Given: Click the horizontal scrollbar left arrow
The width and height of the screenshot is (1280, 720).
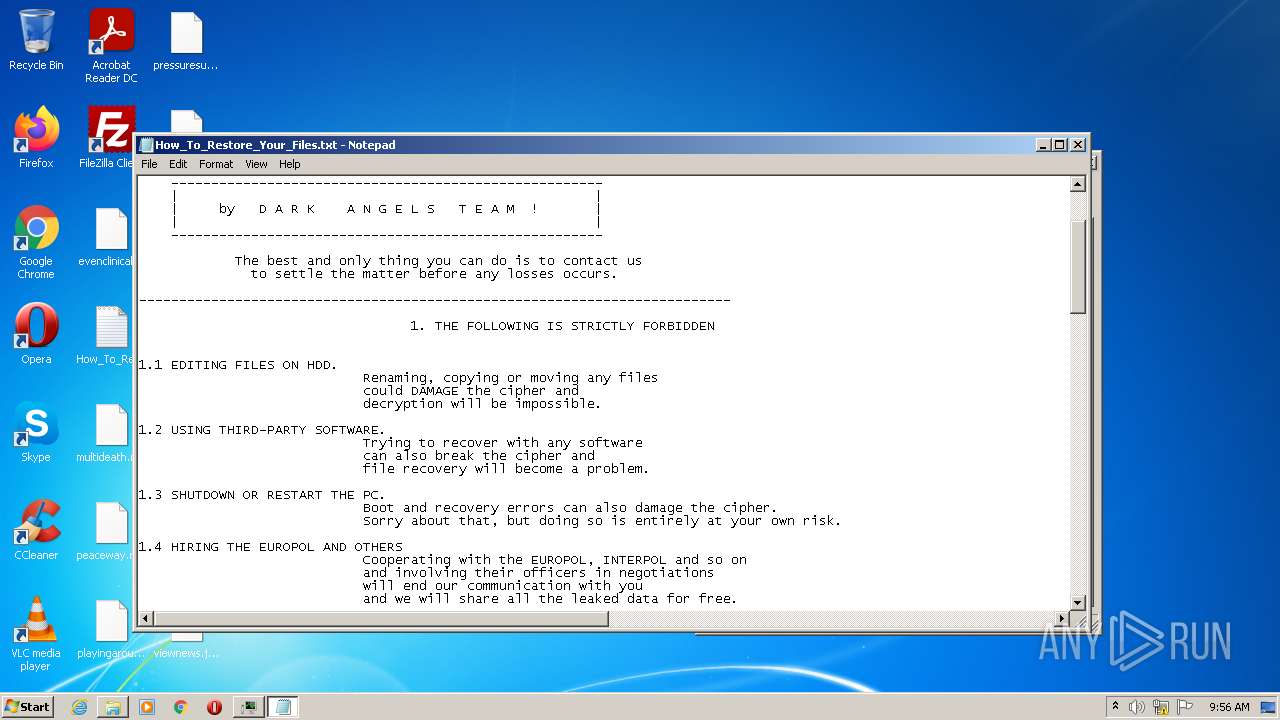Looking at the screenshot, I should point(146,619).
